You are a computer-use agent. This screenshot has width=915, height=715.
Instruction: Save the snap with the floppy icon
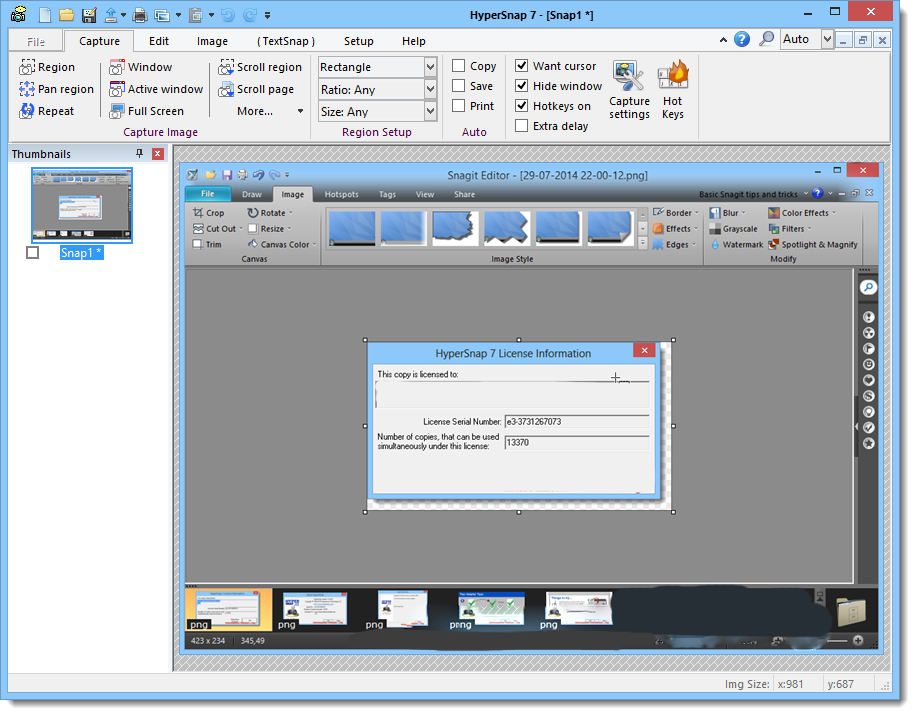pyautogui.click(x=89, y=15)
